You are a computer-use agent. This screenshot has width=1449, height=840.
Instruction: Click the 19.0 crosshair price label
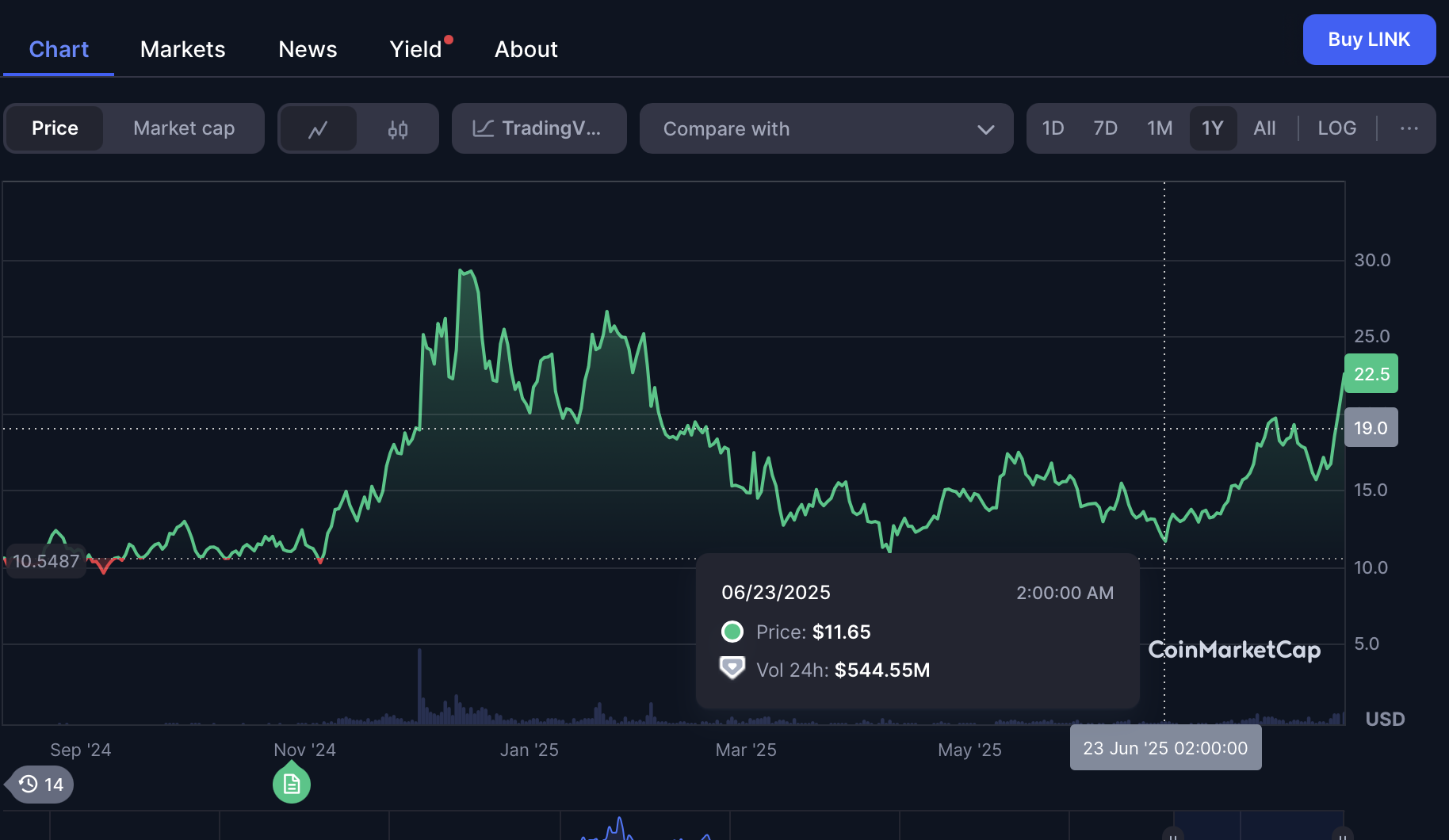(1371, 428)
